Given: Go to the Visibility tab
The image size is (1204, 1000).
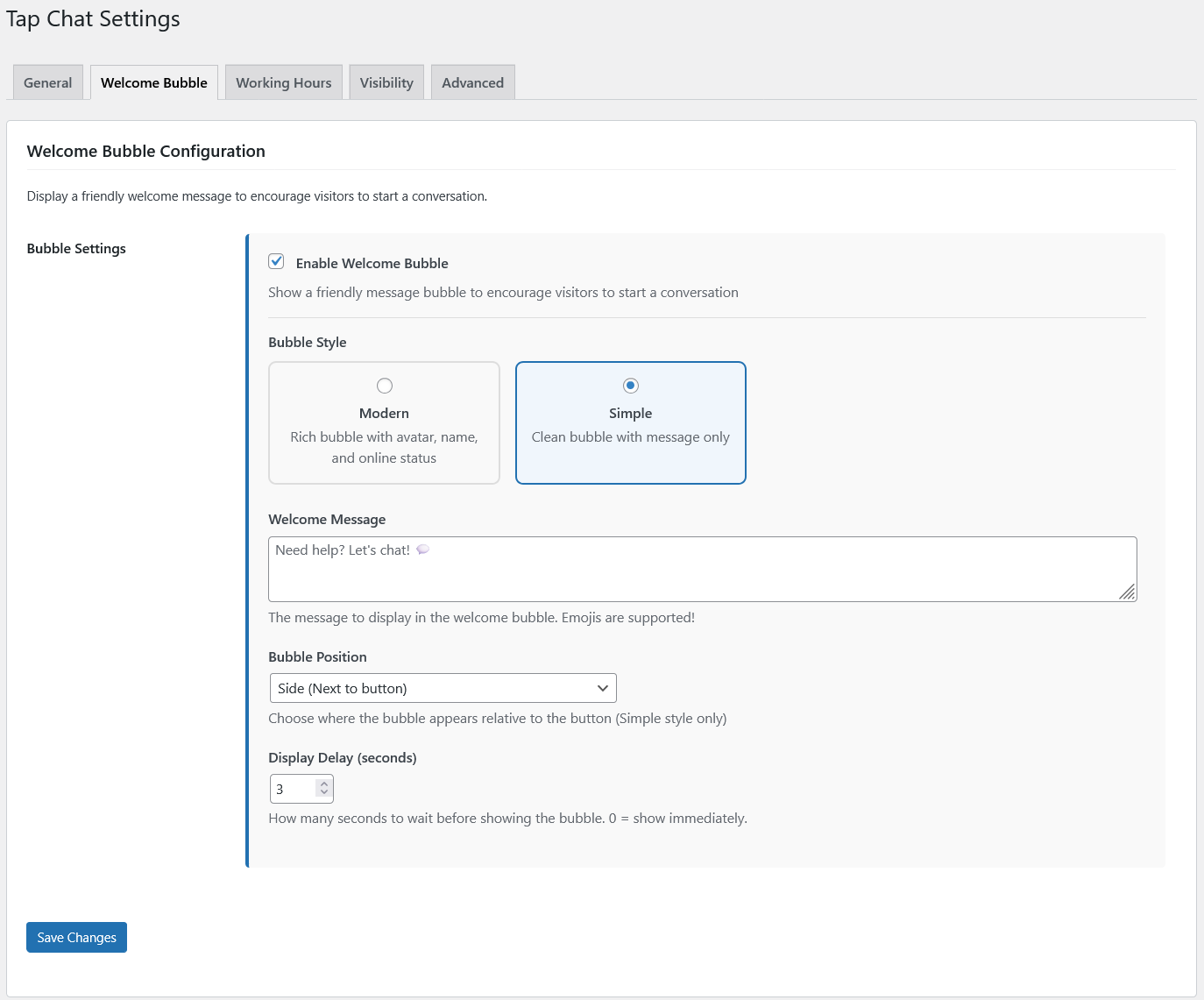Looking at the screenshot, I should click(386, 82).
